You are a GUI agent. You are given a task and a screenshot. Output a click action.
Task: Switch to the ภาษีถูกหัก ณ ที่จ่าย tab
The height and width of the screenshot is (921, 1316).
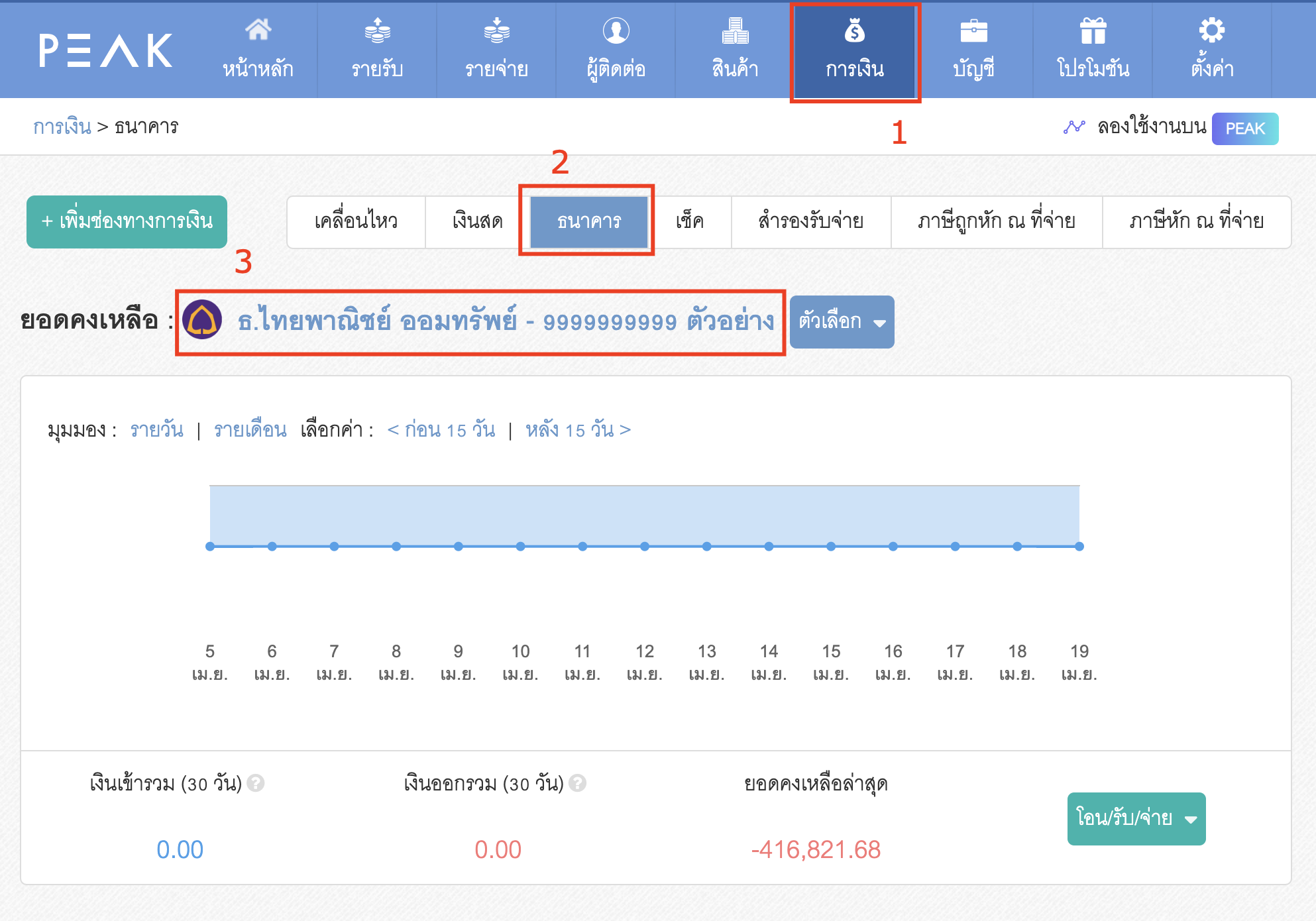coord(997,222)
